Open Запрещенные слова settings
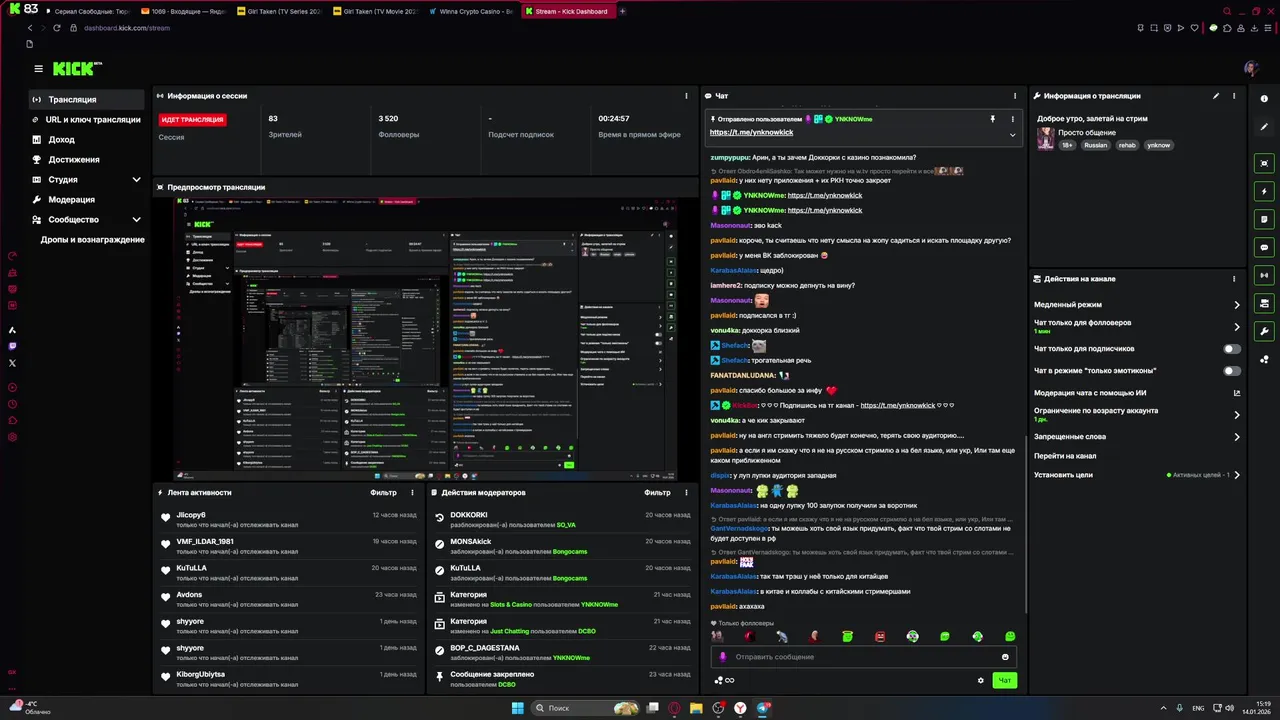1280x720 pixels. point(1137,437)
